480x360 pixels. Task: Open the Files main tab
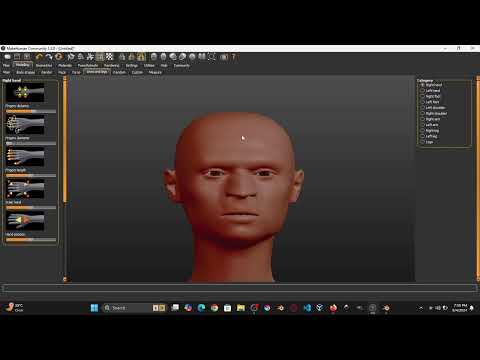[x=6, y=65]
